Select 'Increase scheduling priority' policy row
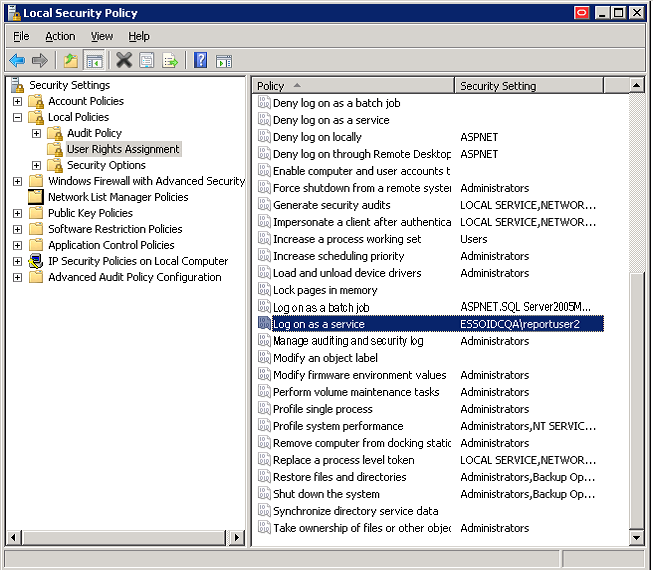This screenshot has width=657, height=572. click(x=339, y=256)
